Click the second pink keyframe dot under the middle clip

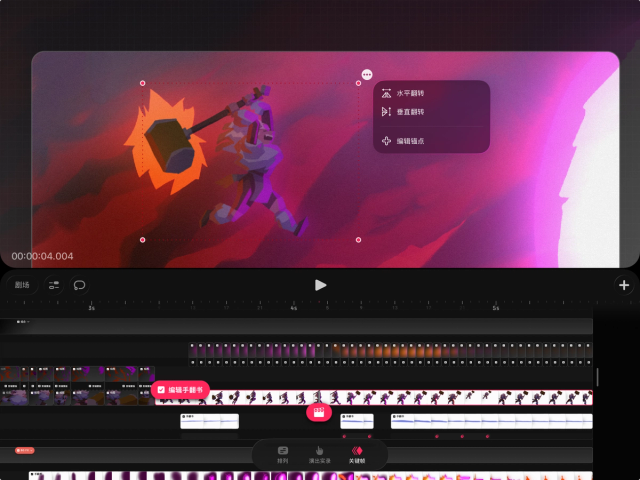[369, 436]
